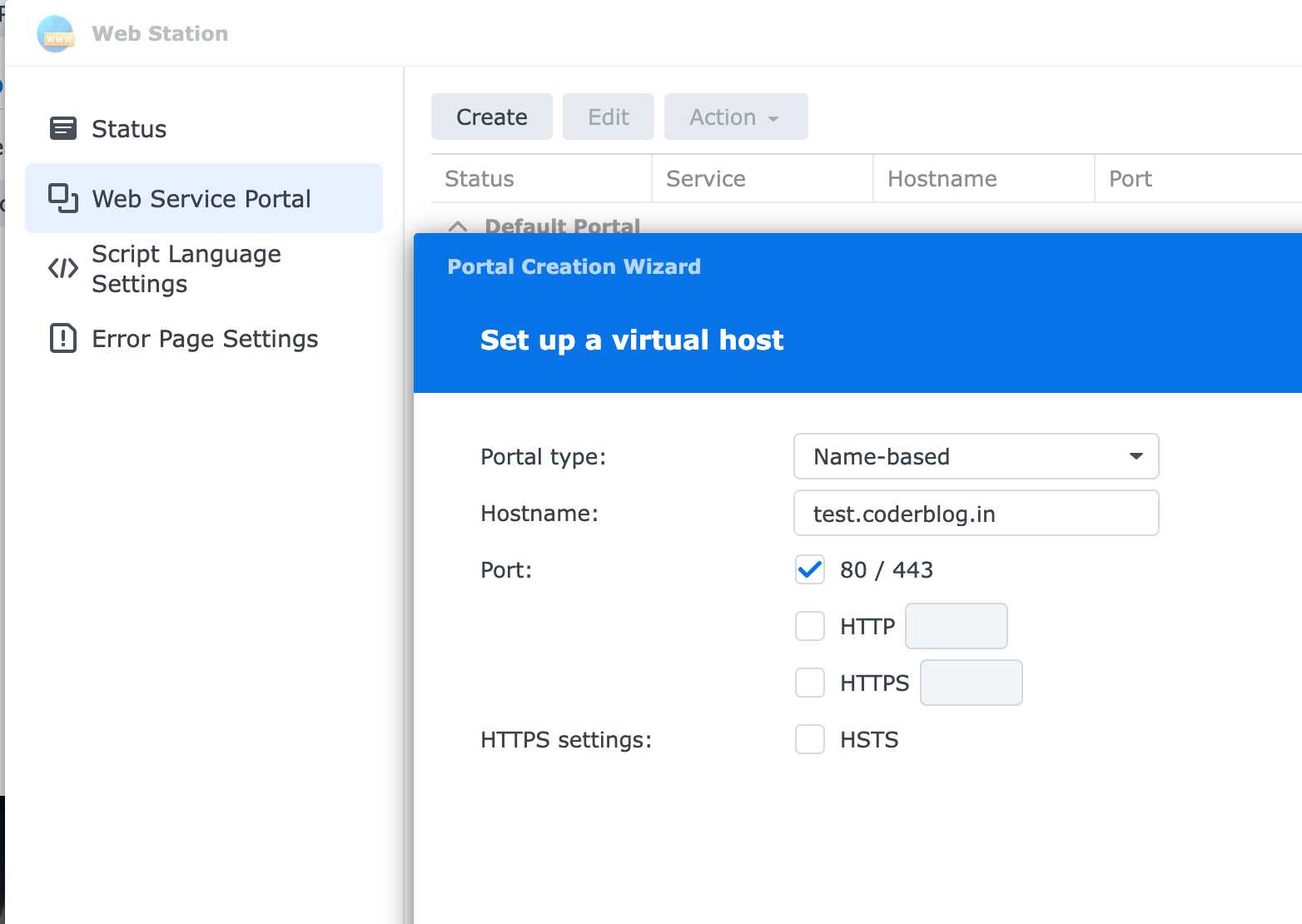
Task: Collapse the Default Portal group
Action: click(458, 226)
